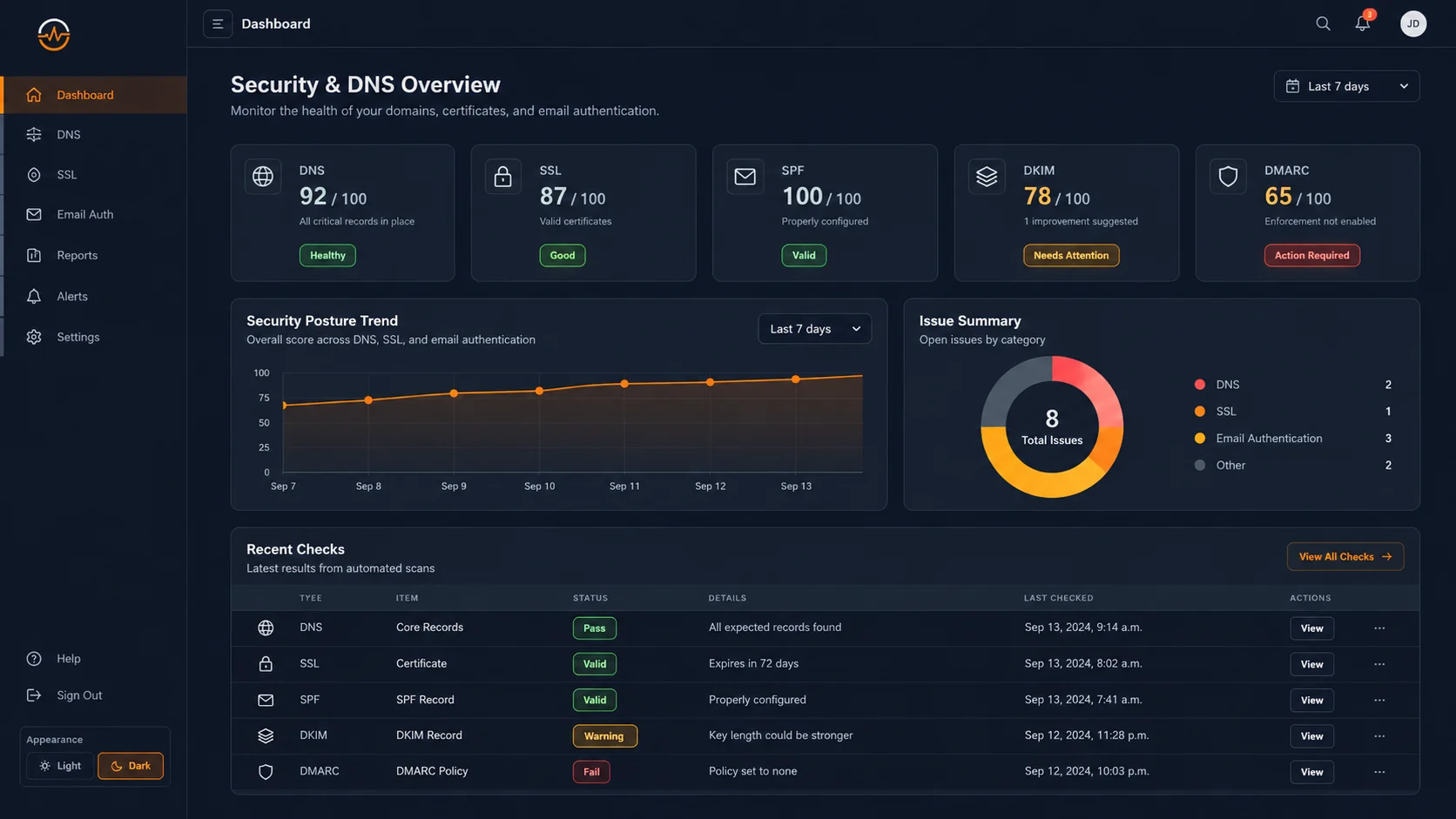1456x819 pixels.
Task: Open Alerts in sidebar
Action: point(94,296)
